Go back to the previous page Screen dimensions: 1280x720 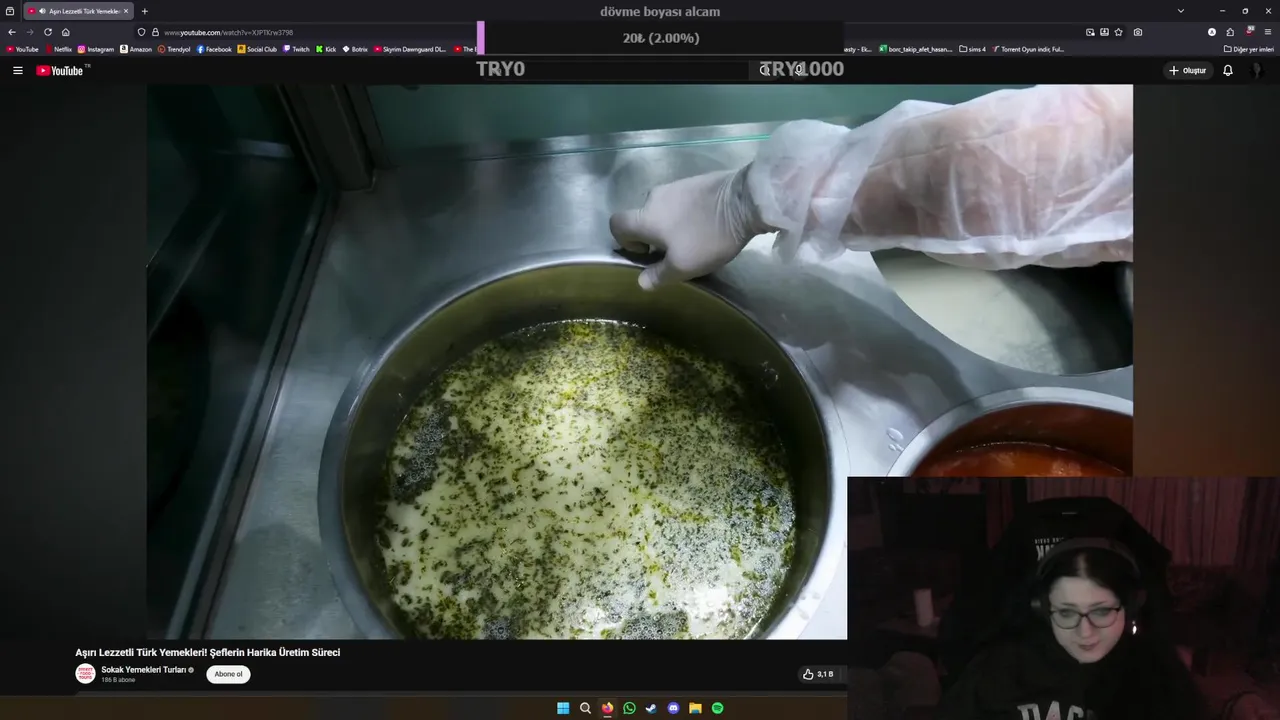point(12,32)
